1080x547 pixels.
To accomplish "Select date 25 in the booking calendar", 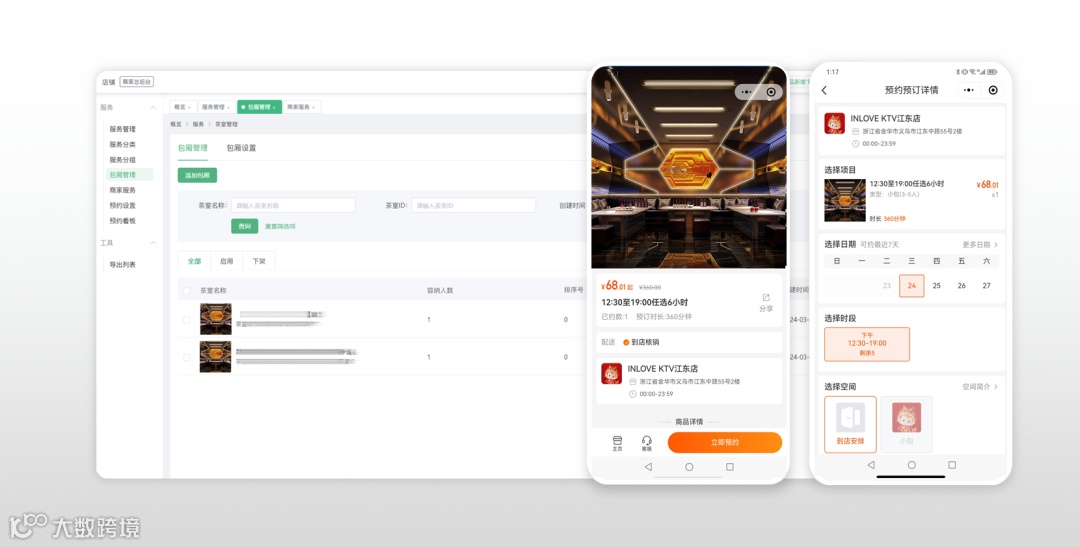I will coord(937,285).
